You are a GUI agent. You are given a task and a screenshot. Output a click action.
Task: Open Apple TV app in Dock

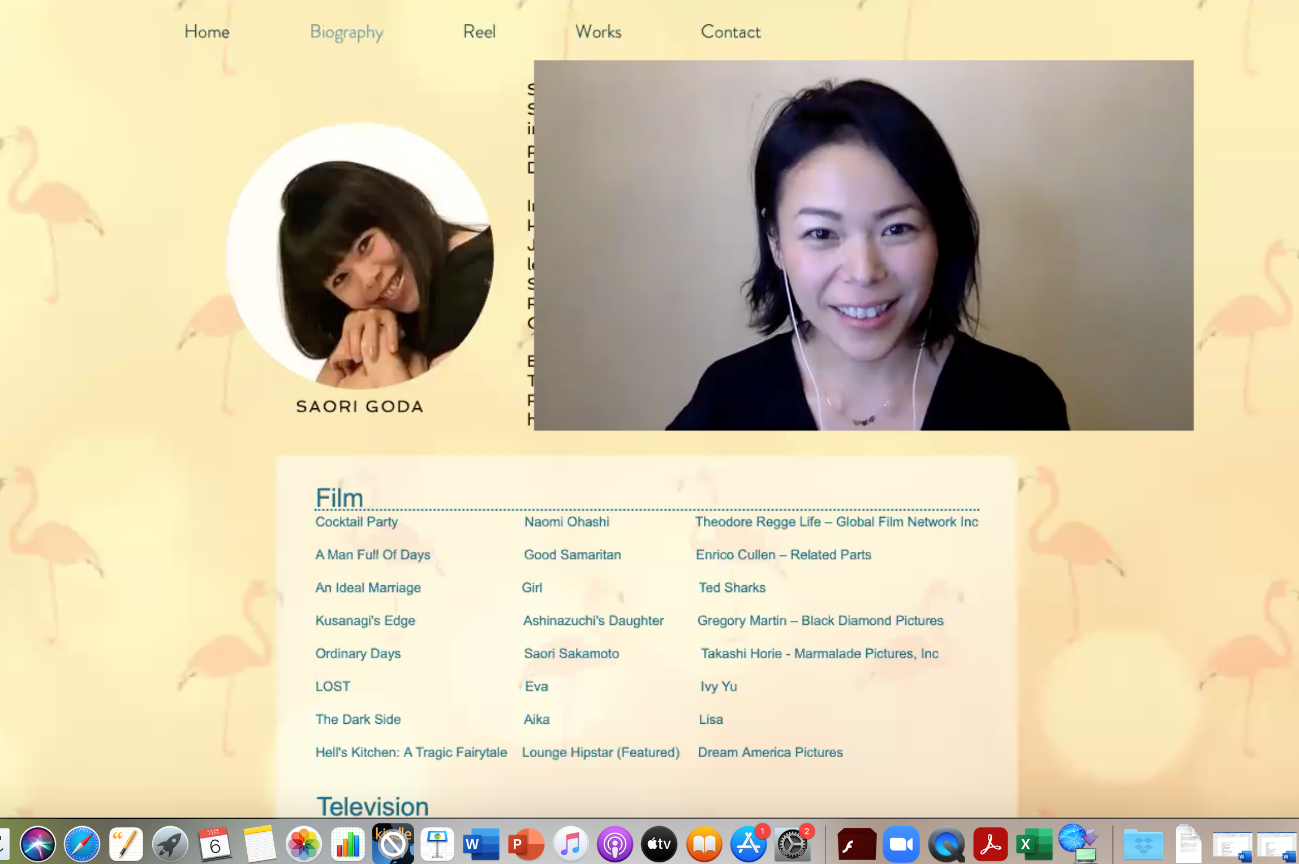(659, 844)
